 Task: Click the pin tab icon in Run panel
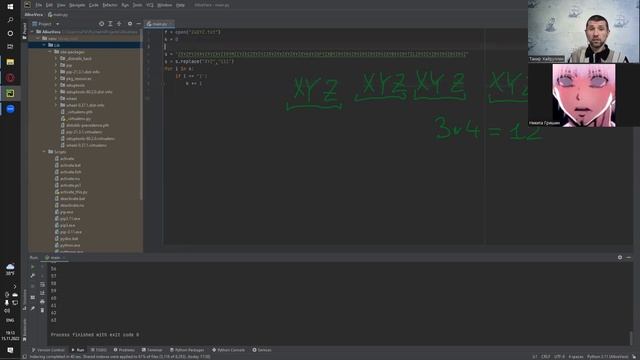(33, 308)
